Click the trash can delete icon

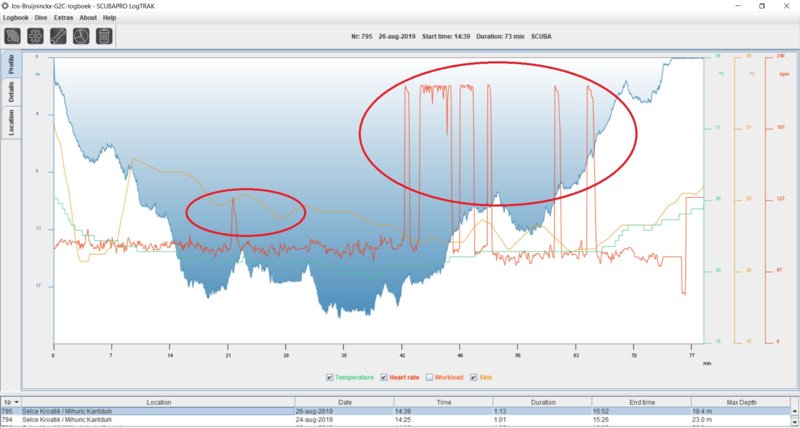(x=104, y=36)
